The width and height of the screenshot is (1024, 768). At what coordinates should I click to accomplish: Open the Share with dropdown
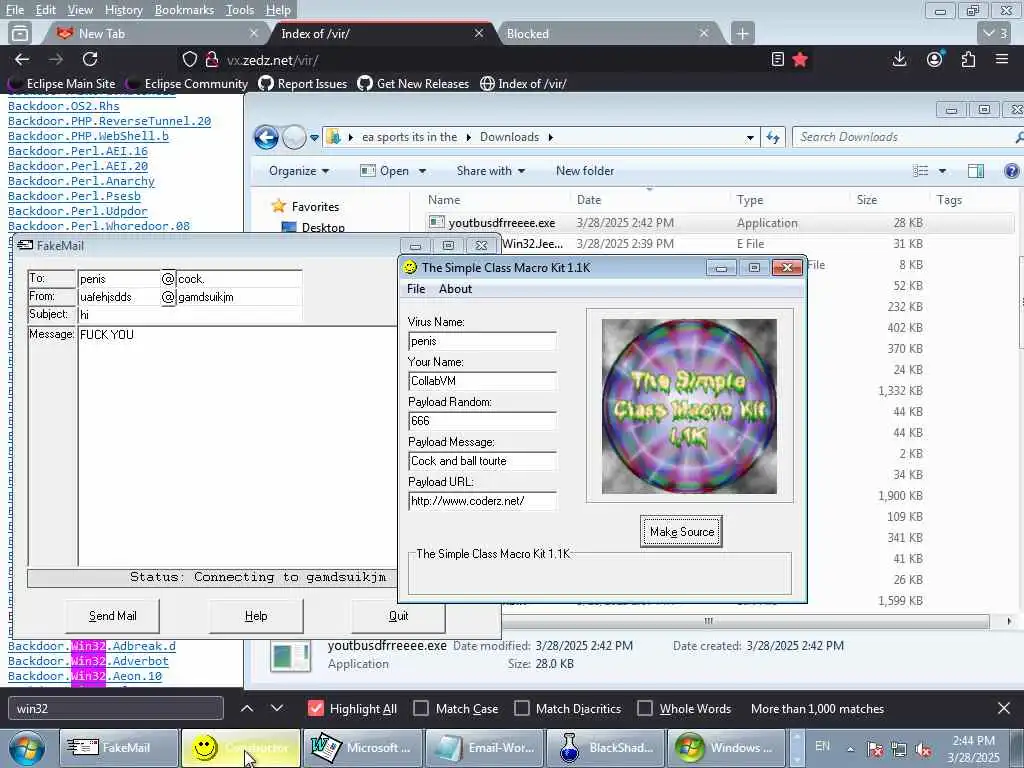[491, 171]
